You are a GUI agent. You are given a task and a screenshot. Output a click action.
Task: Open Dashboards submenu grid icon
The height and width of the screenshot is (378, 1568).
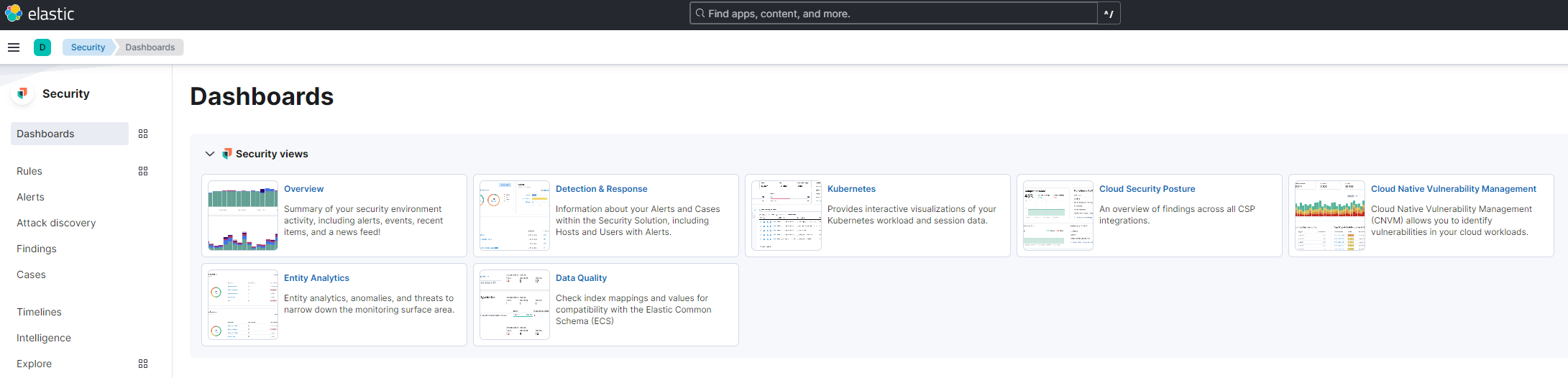point(143,134)
